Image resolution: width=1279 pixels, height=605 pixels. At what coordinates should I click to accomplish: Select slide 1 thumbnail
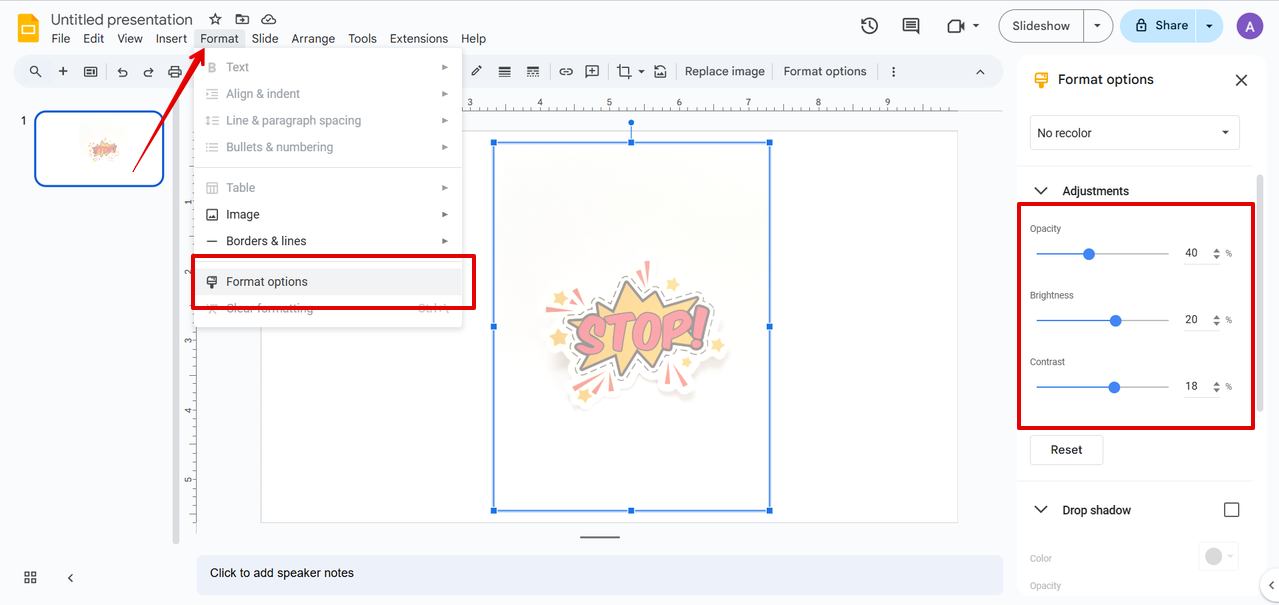coord(99,149)
